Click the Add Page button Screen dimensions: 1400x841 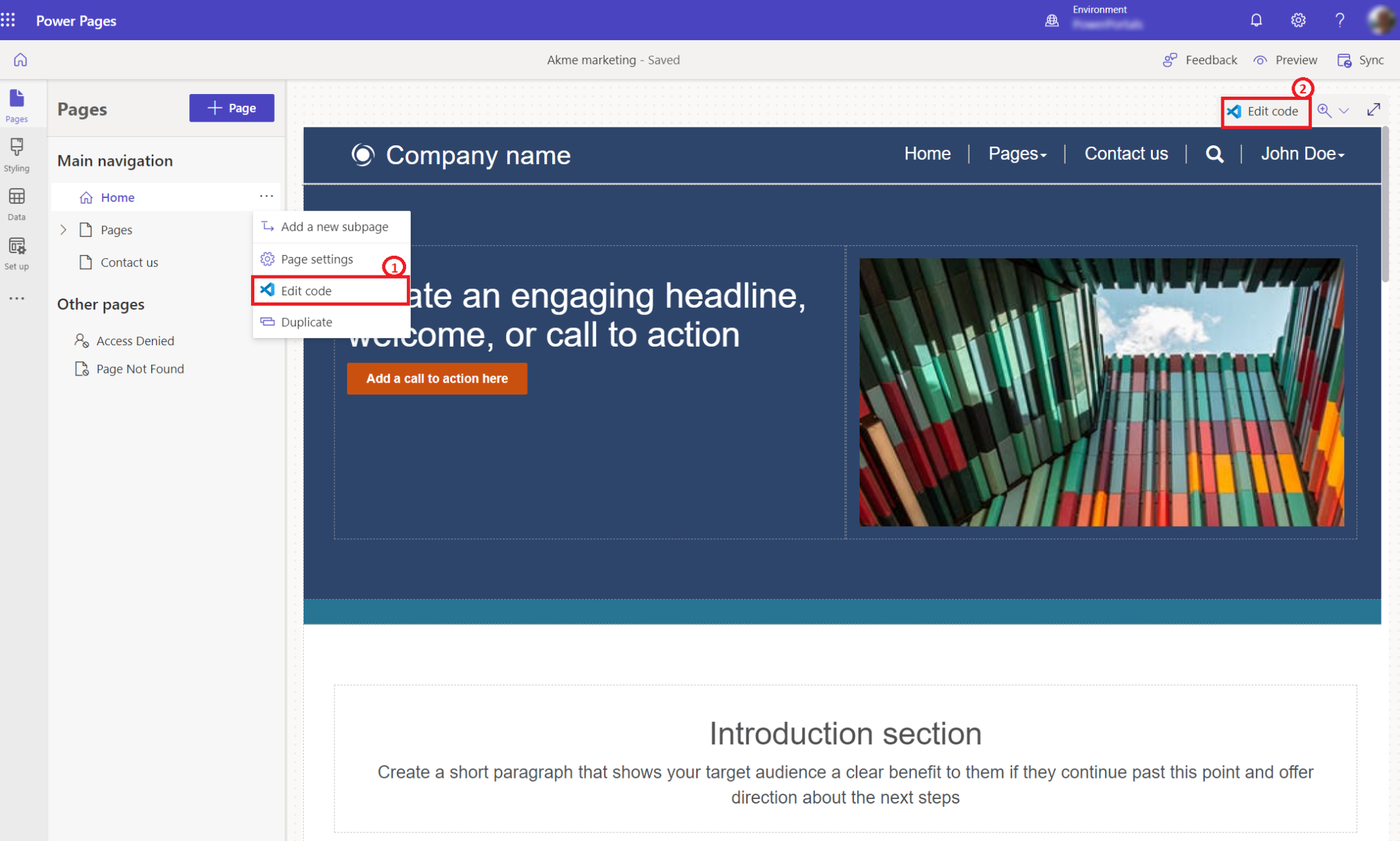(231, 107)
